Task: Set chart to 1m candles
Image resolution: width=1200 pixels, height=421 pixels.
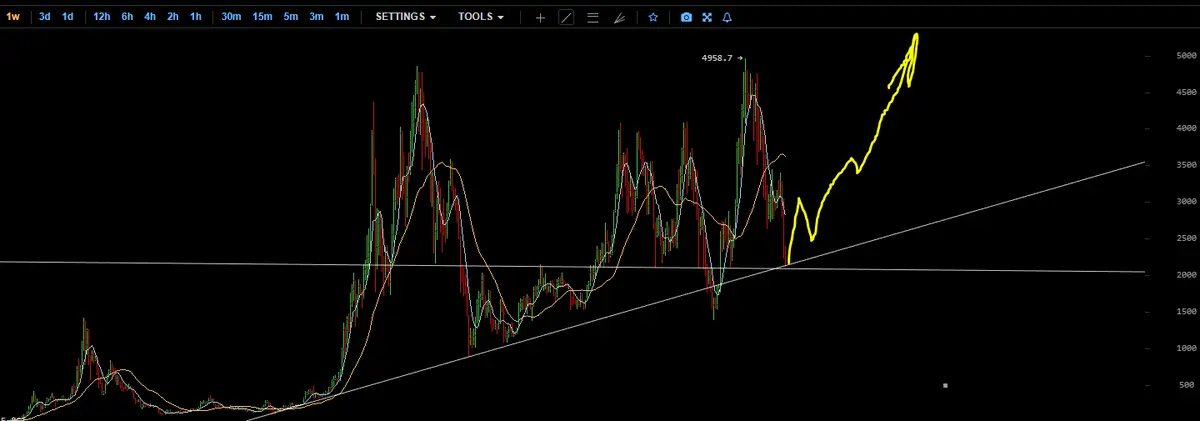Action: point(342,17)
